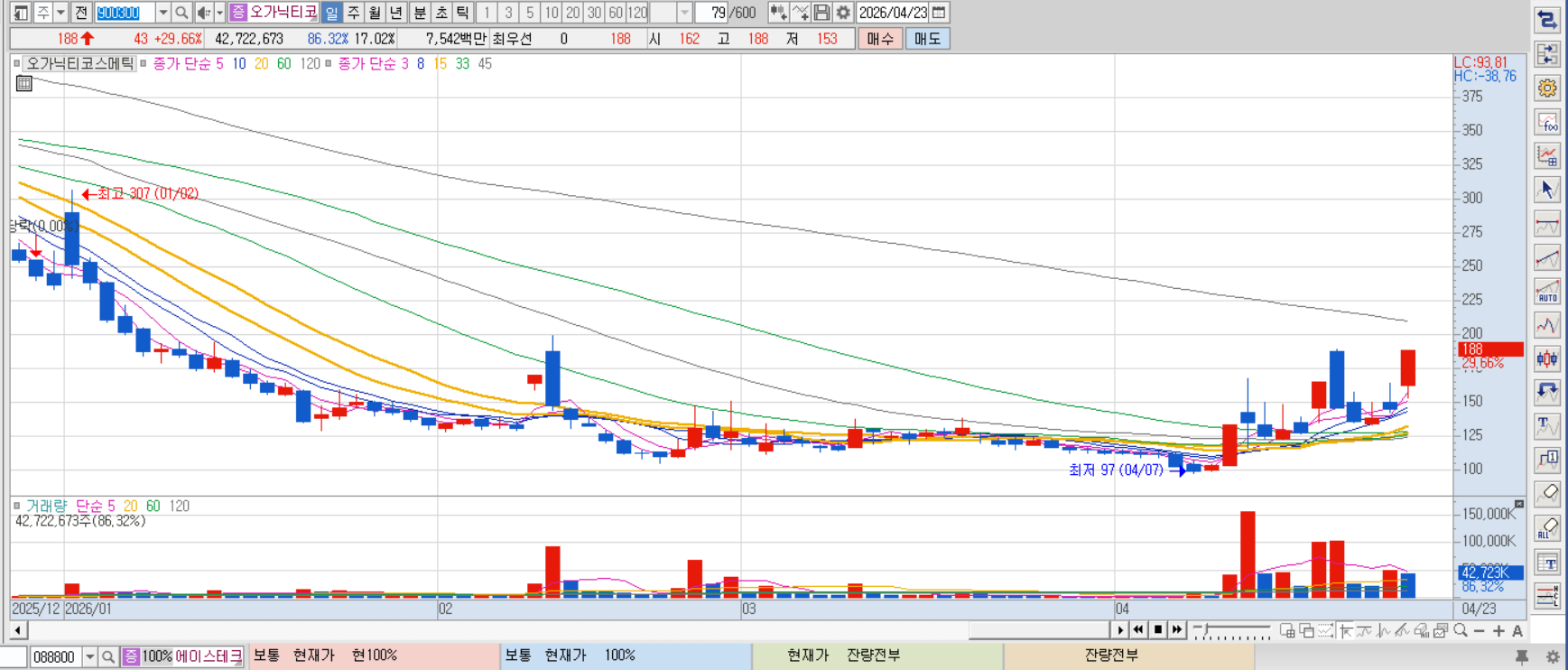
Task: Click the data grid icon at chart top-left
Action: click(x=24, y=84)
